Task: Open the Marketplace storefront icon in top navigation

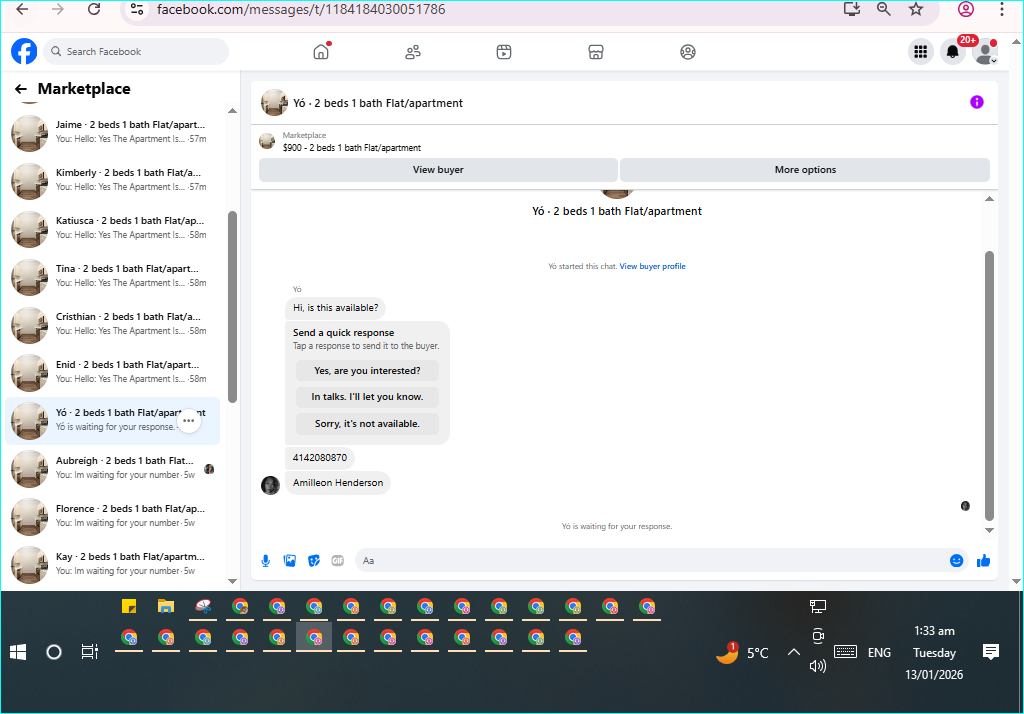Action: [596, 52]
